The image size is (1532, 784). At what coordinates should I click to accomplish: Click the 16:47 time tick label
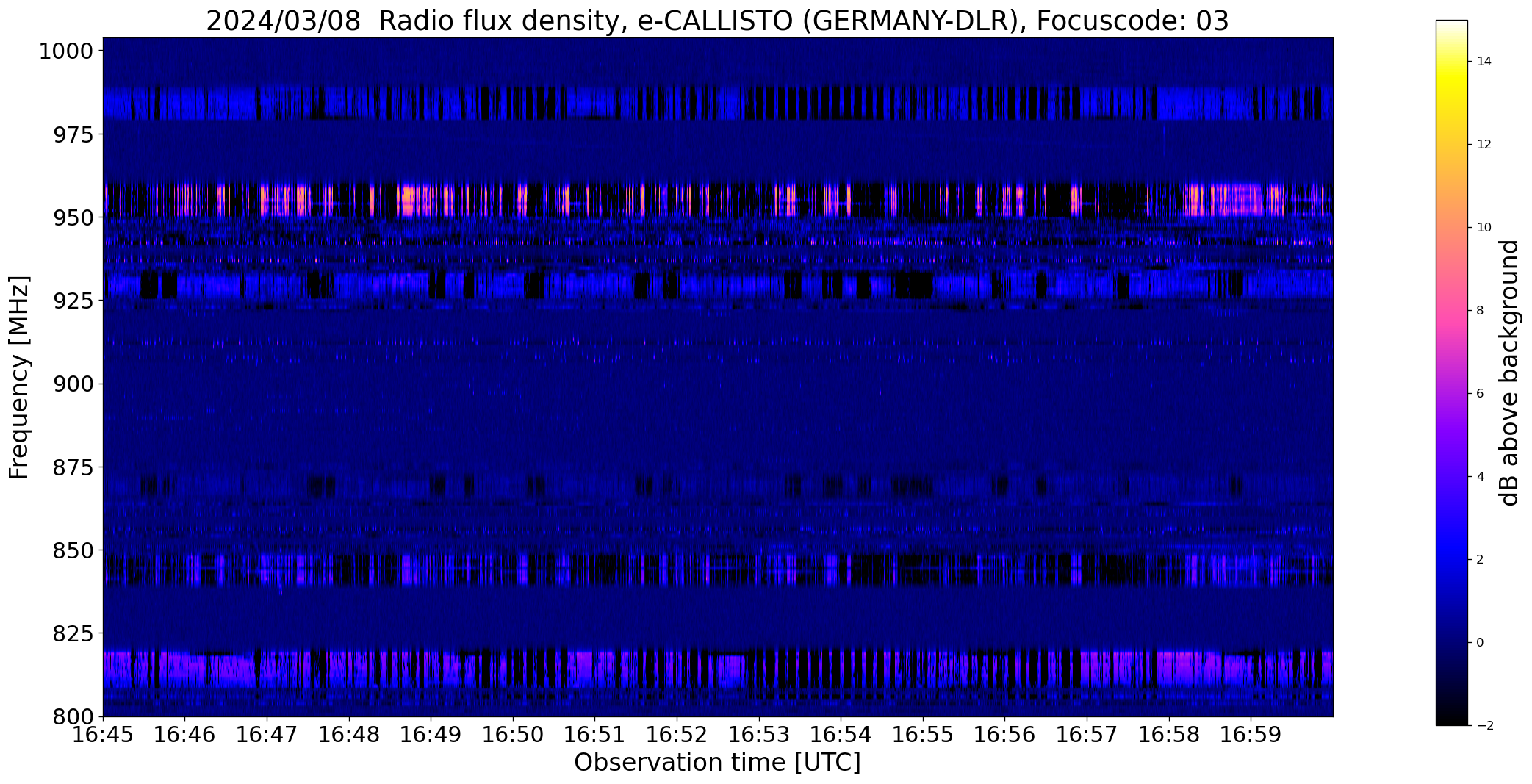[267, 735]
